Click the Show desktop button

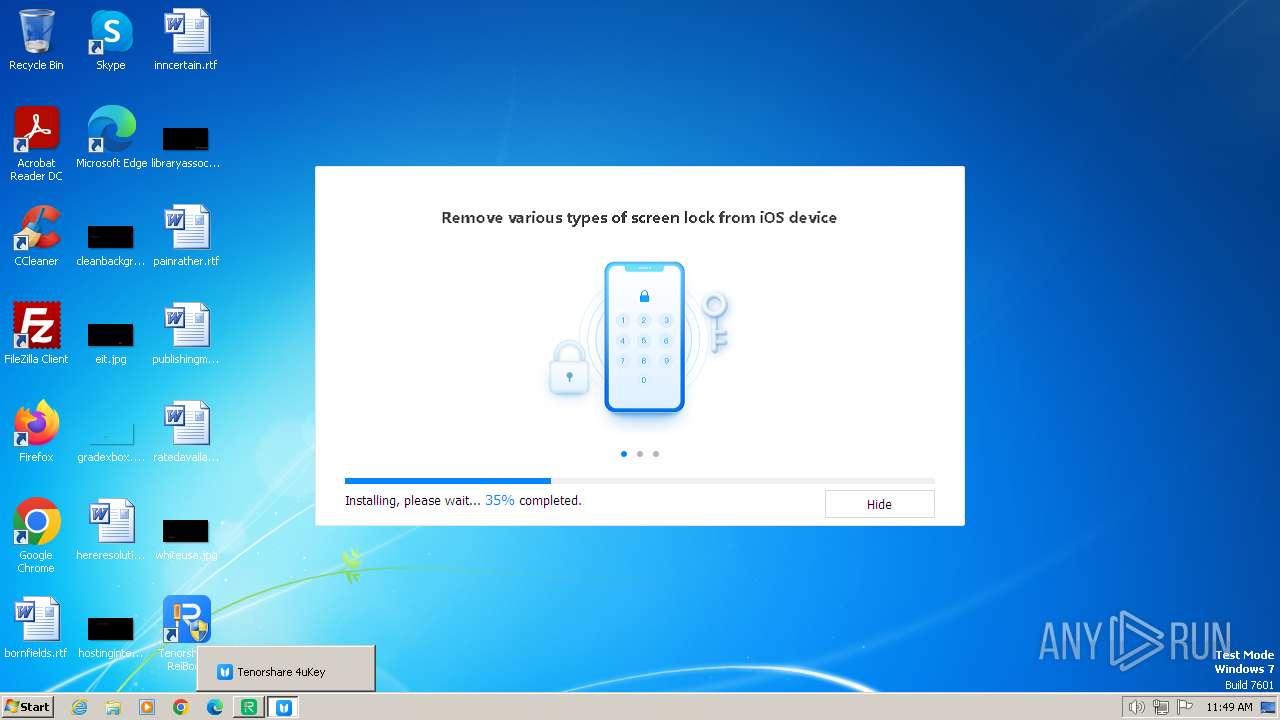pyautogui.click(x=1268, y=707)
